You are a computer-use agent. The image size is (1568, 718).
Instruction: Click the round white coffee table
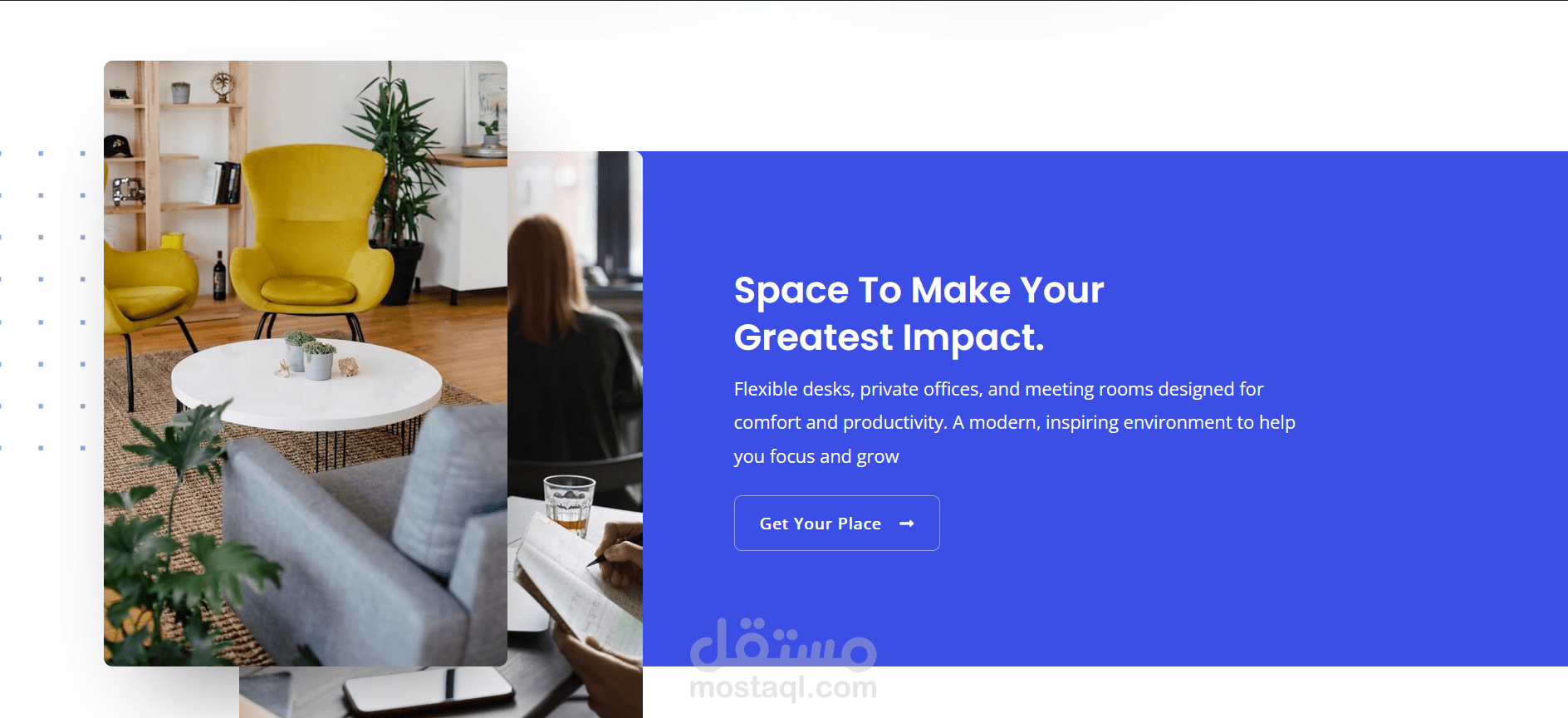tap(306, 384)
